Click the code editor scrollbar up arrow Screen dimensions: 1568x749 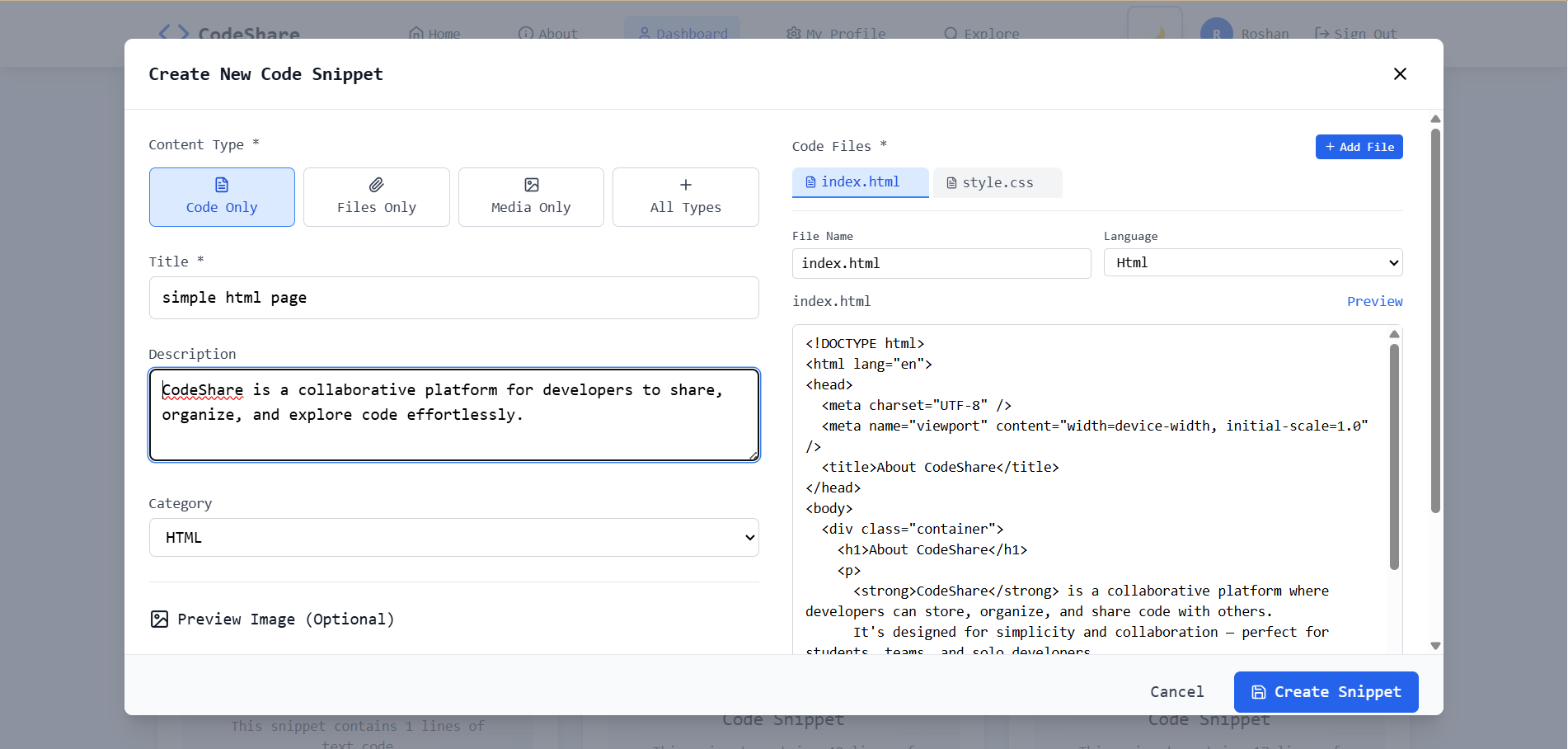1394,334
